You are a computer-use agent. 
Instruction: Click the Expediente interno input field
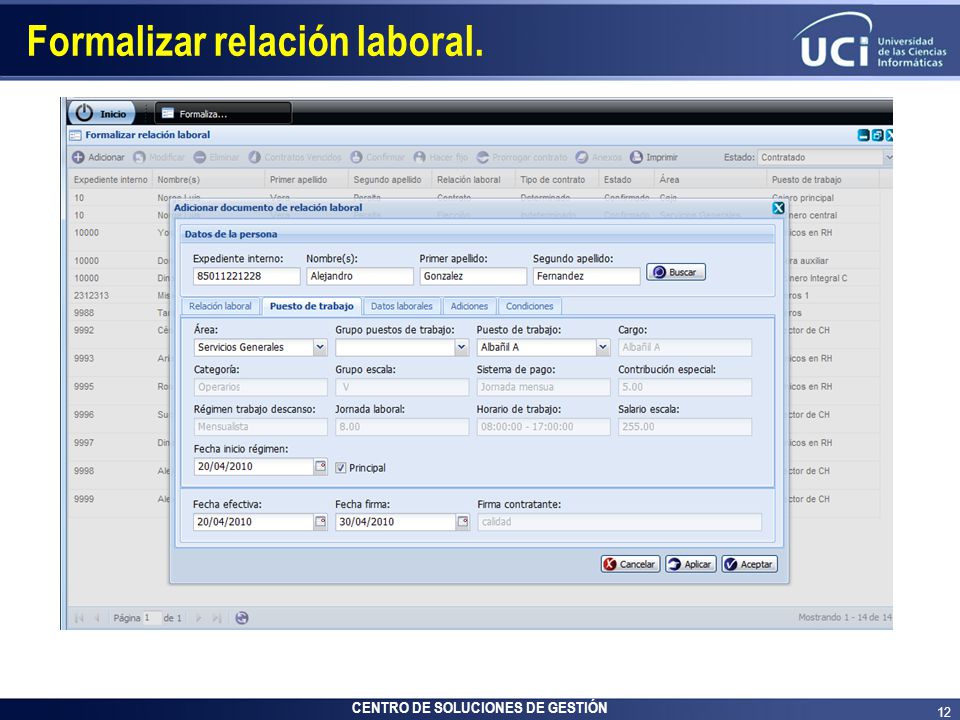(x=247, y=276)
